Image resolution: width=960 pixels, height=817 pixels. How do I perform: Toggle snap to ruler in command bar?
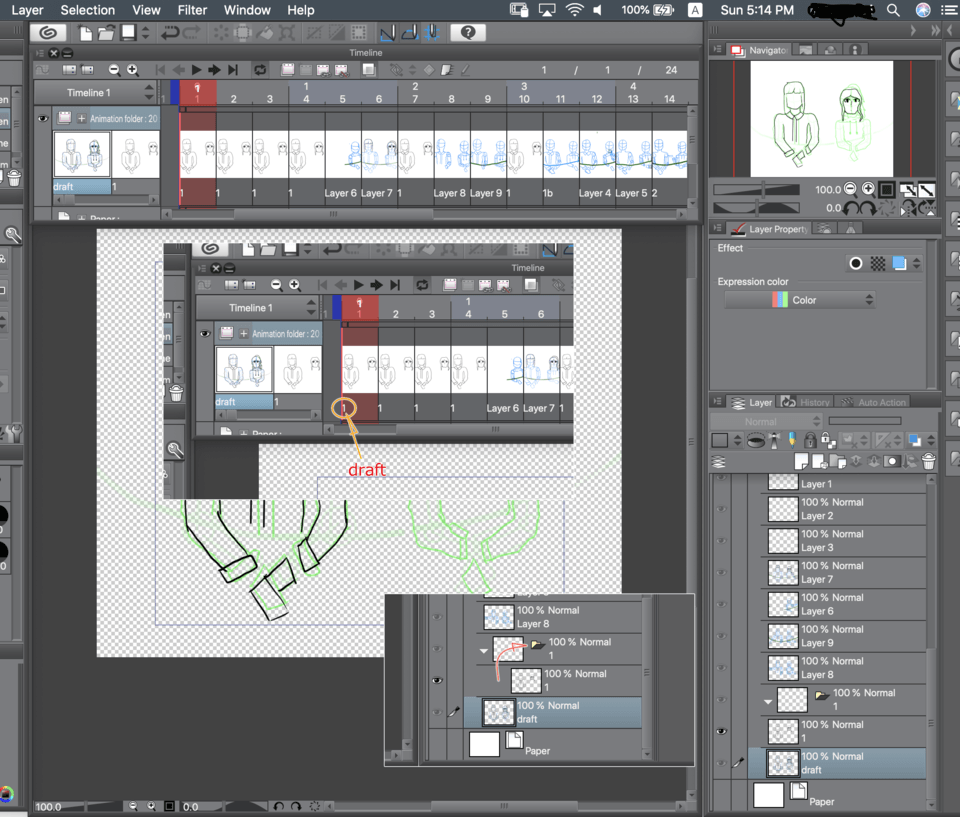[387, 32]
